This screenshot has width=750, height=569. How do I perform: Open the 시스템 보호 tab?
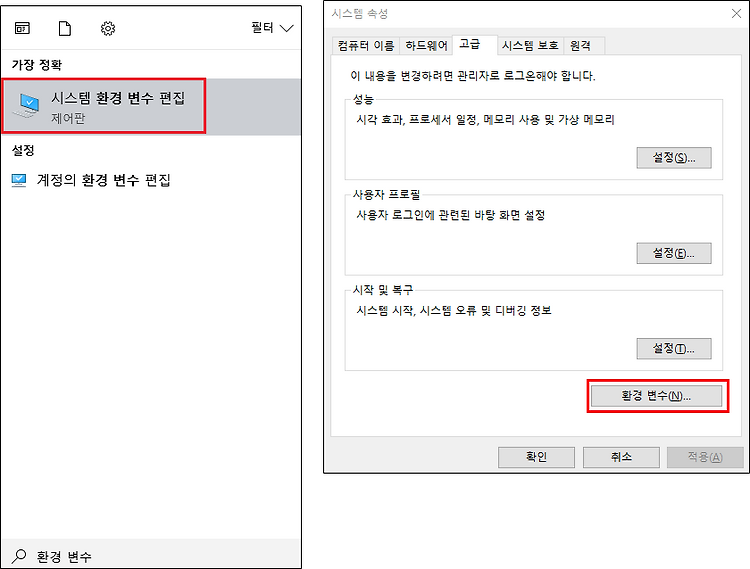[530, 45]
